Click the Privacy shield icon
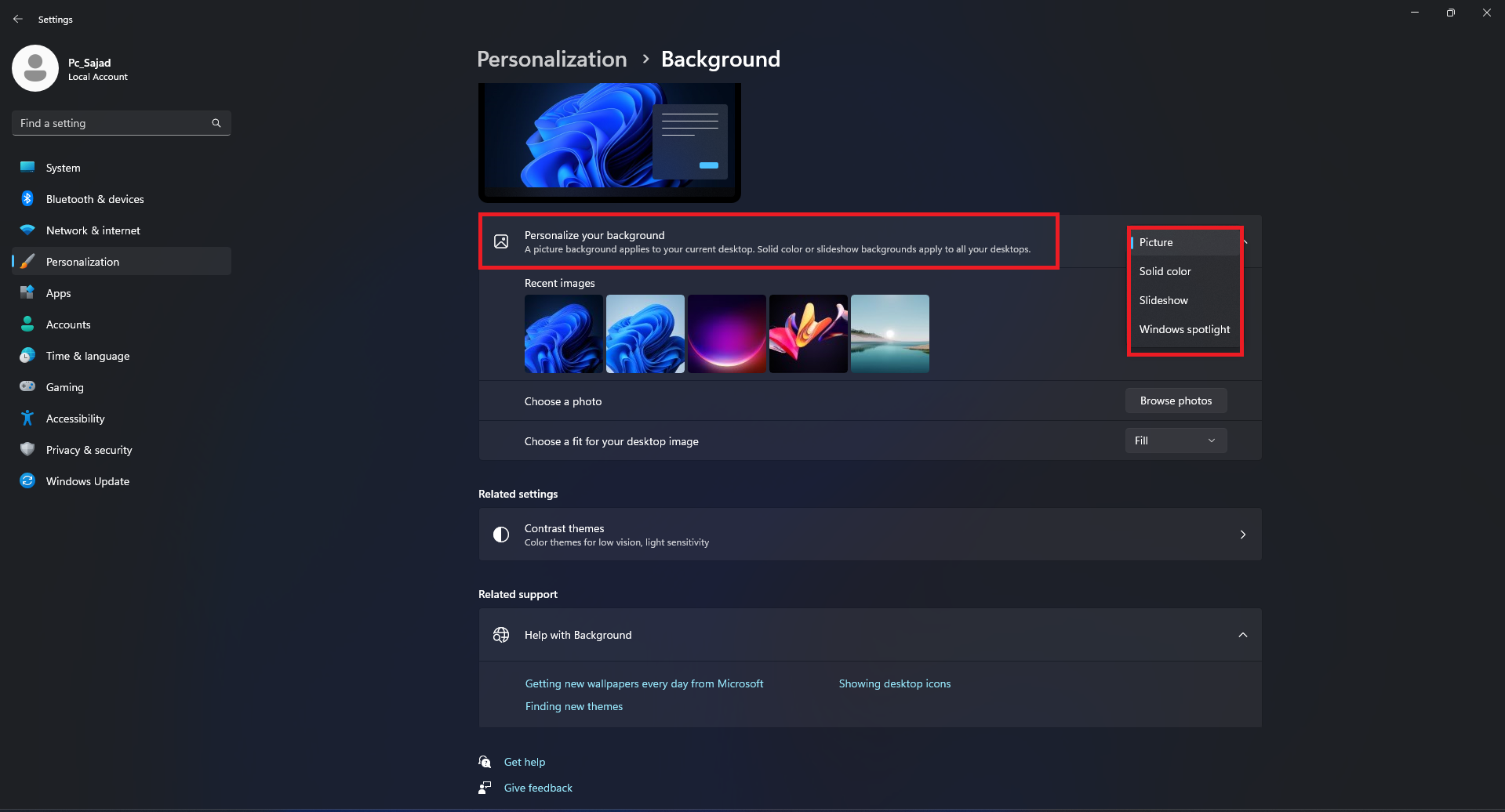 (x=27, y=449)
